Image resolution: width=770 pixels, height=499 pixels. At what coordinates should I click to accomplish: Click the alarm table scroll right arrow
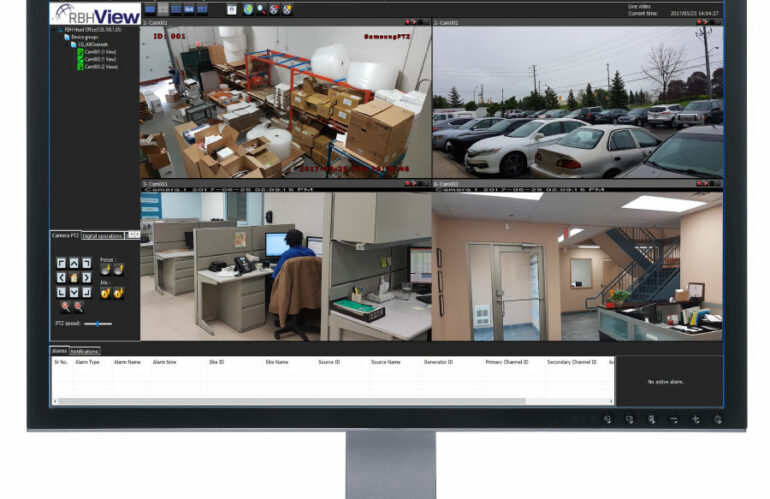pos(611,401)
